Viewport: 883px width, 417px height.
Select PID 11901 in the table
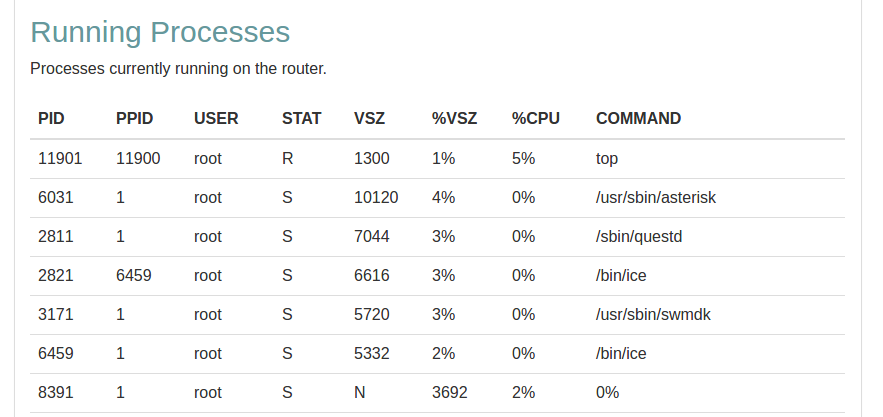tap(60, 158)
